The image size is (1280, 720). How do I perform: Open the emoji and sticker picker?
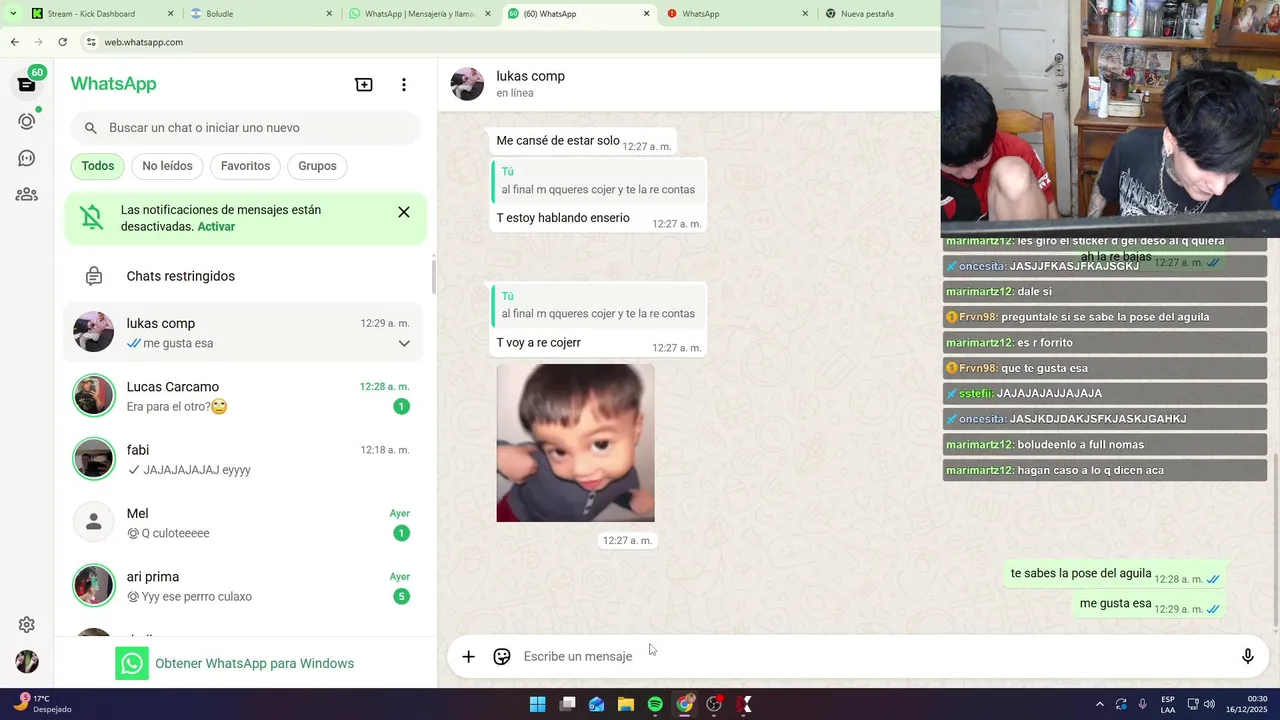coord(502,657)
